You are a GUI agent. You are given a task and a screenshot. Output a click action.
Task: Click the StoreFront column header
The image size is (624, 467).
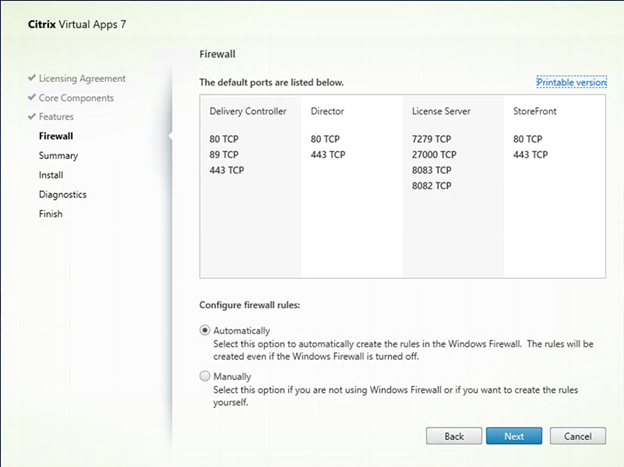point(534,111)
